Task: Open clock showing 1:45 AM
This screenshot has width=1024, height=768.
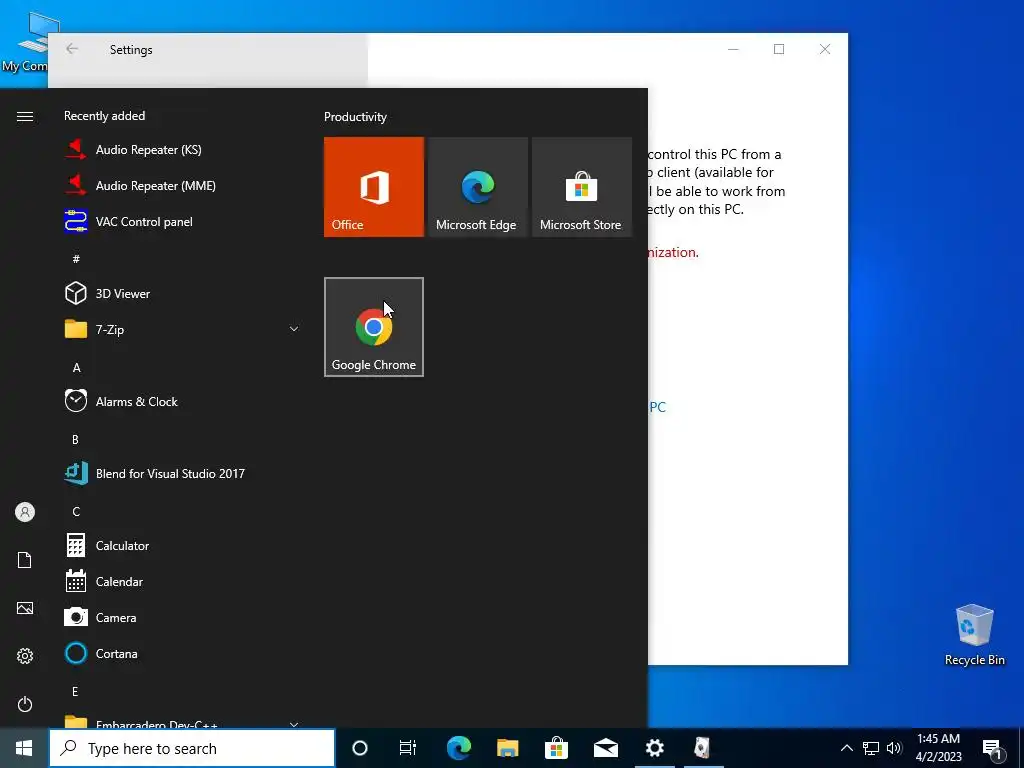Action: 938,748
